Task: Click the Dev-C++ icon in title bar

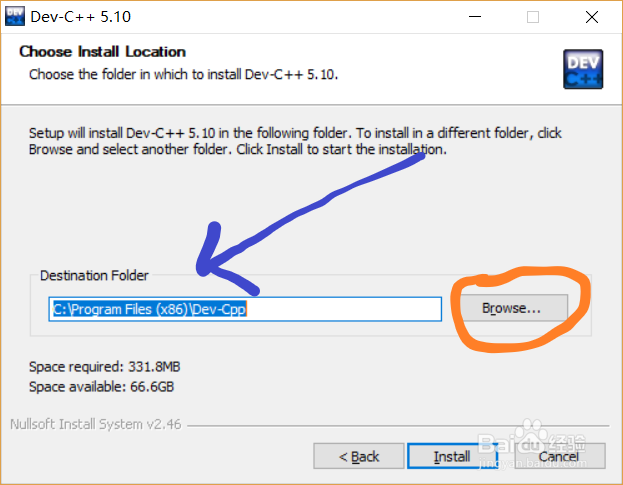Action: [15, 16]
